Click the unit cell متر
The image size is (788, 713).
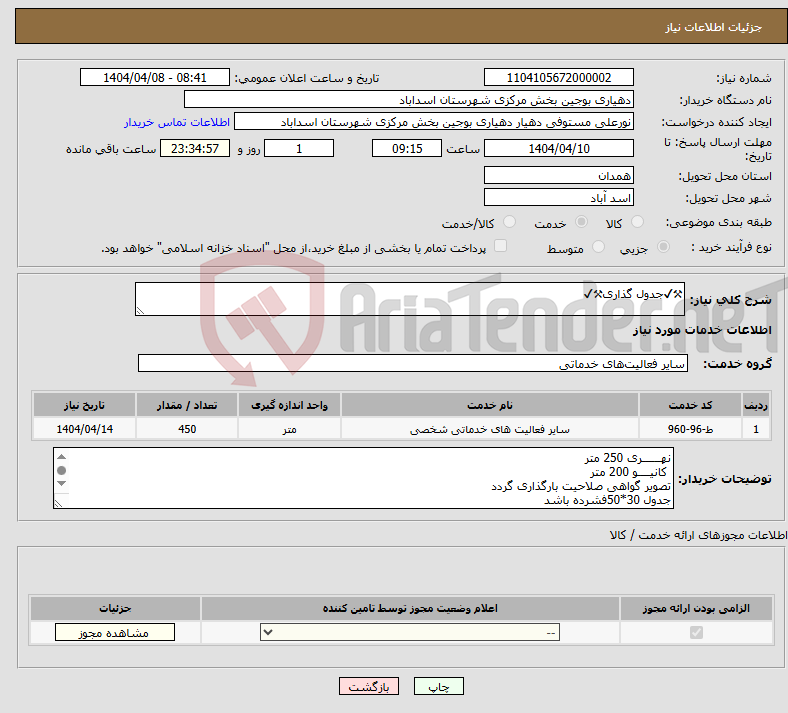289,429
